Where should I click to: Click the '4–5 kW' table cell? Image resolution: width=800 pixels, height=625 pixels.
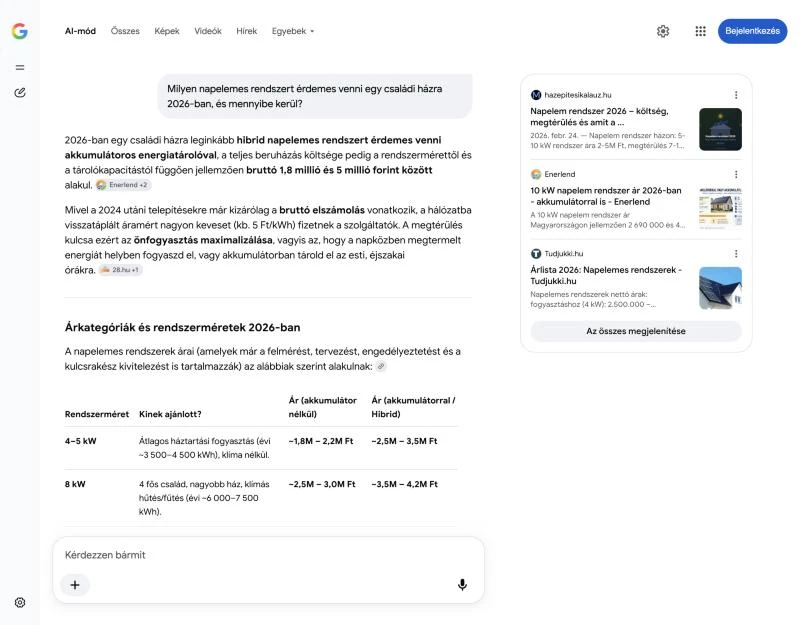point(81,441)
